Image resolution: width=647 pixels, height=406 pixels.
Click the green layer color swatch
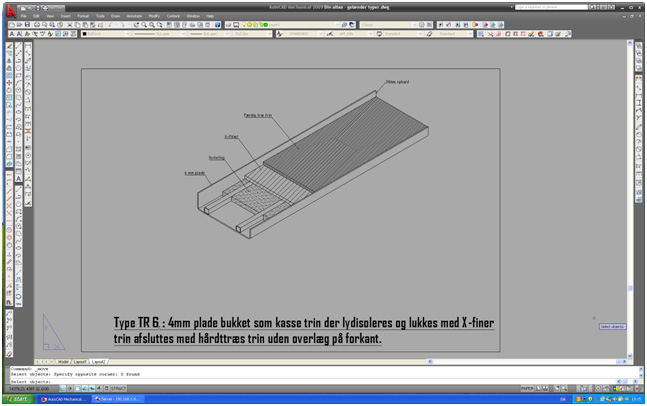click(x=266, y=25)
